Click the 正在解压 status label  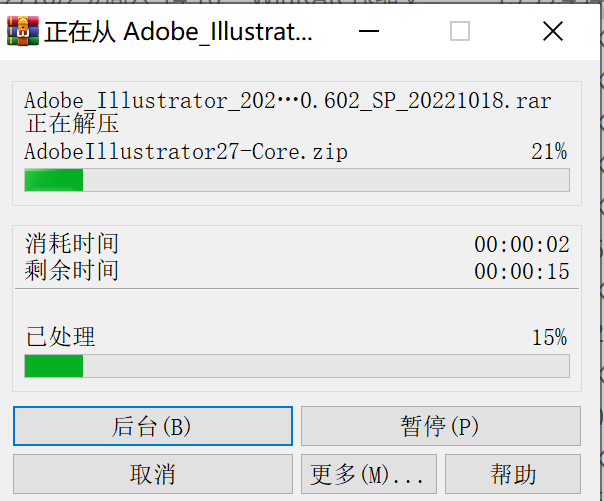[72, 123]
